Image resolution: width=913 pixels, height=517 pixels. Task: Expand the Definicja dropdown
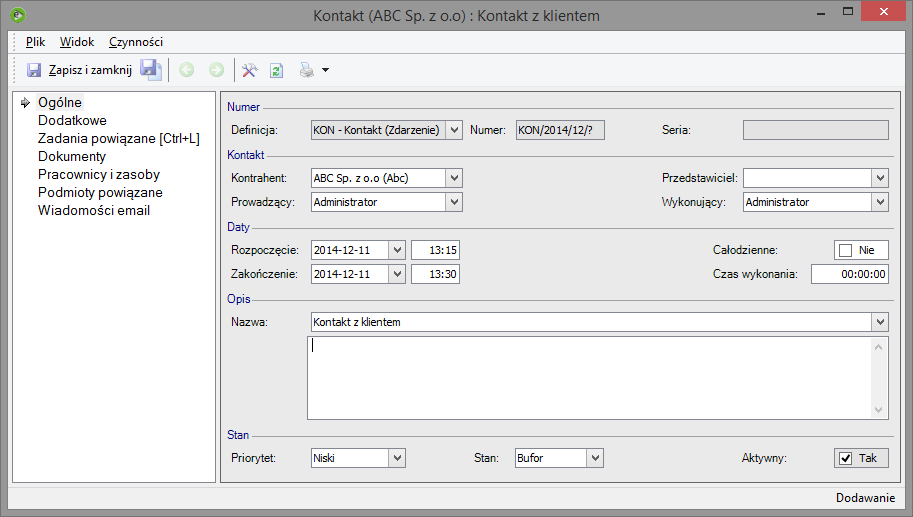click(x=454, y=130)
